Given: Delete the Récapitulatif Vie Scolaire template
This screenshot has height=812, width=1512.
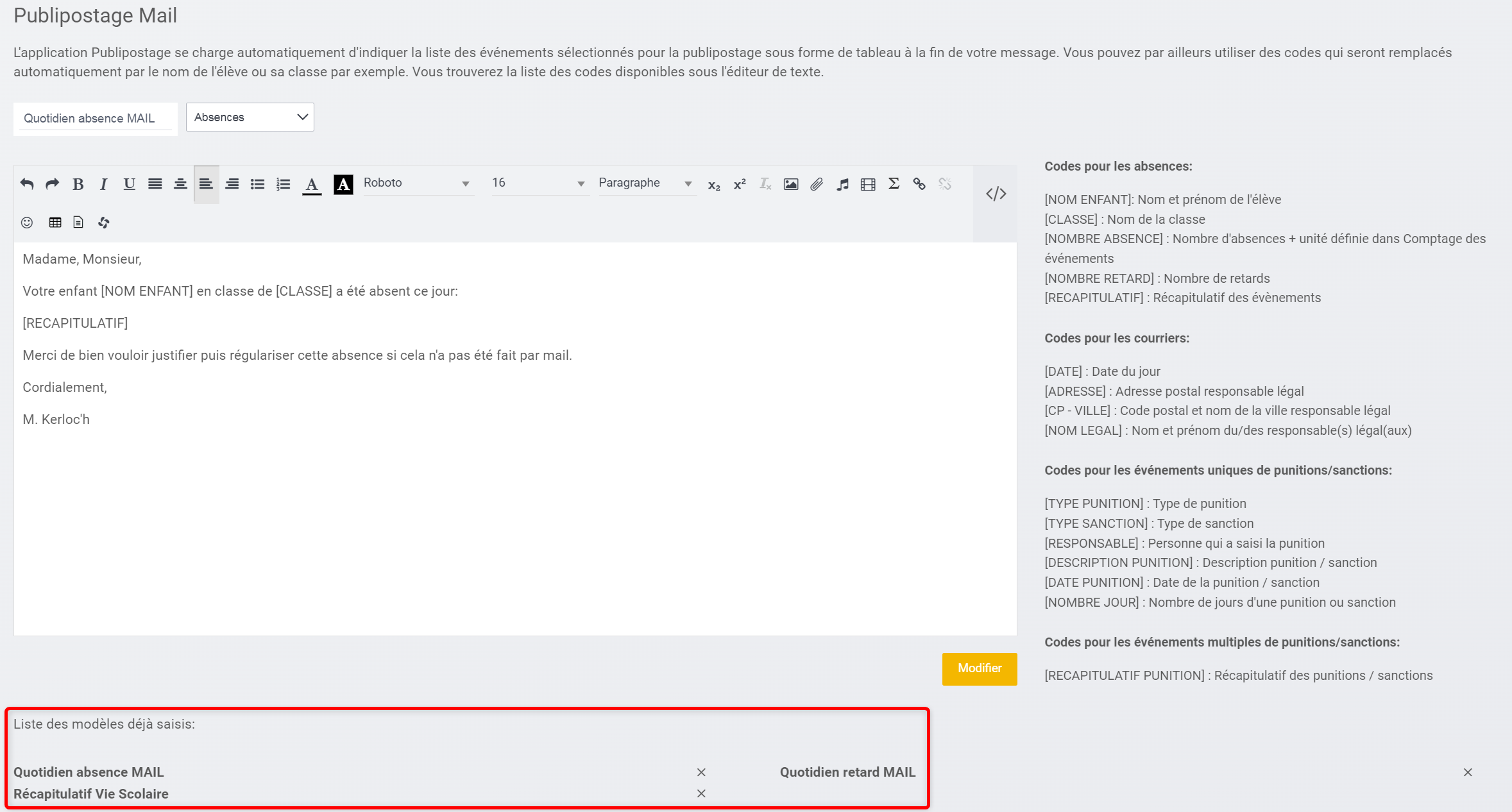Looking at the screenshot, I should tap(701, 794).
